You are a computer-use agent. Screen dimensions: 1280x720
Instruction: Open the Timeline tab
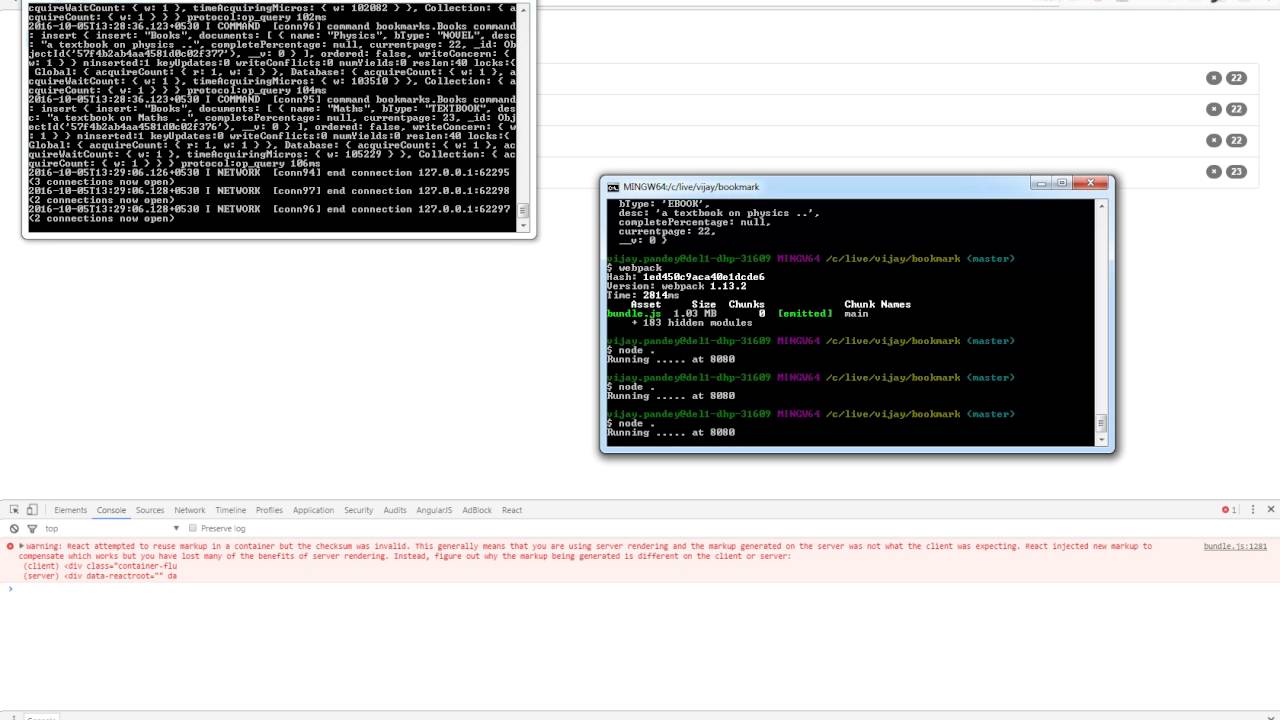230,510
